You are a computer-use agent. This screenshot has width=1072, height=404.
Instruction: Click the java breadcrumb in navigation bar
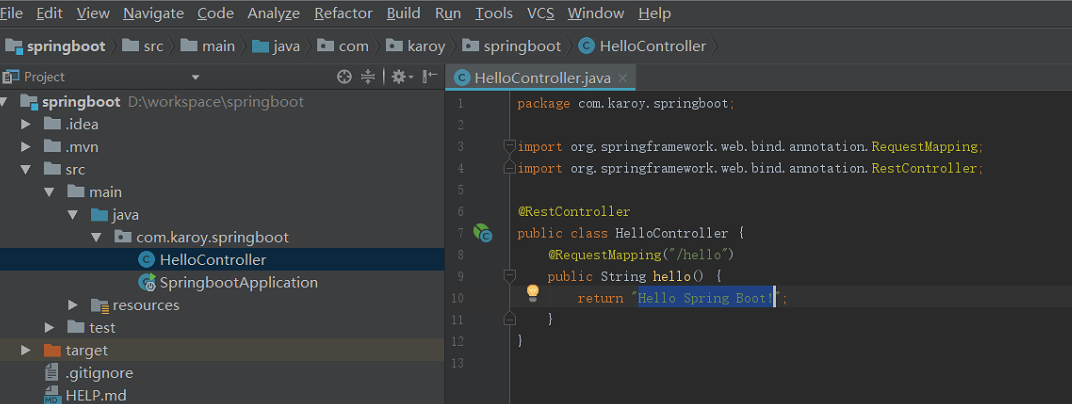[x=276, y=46]
